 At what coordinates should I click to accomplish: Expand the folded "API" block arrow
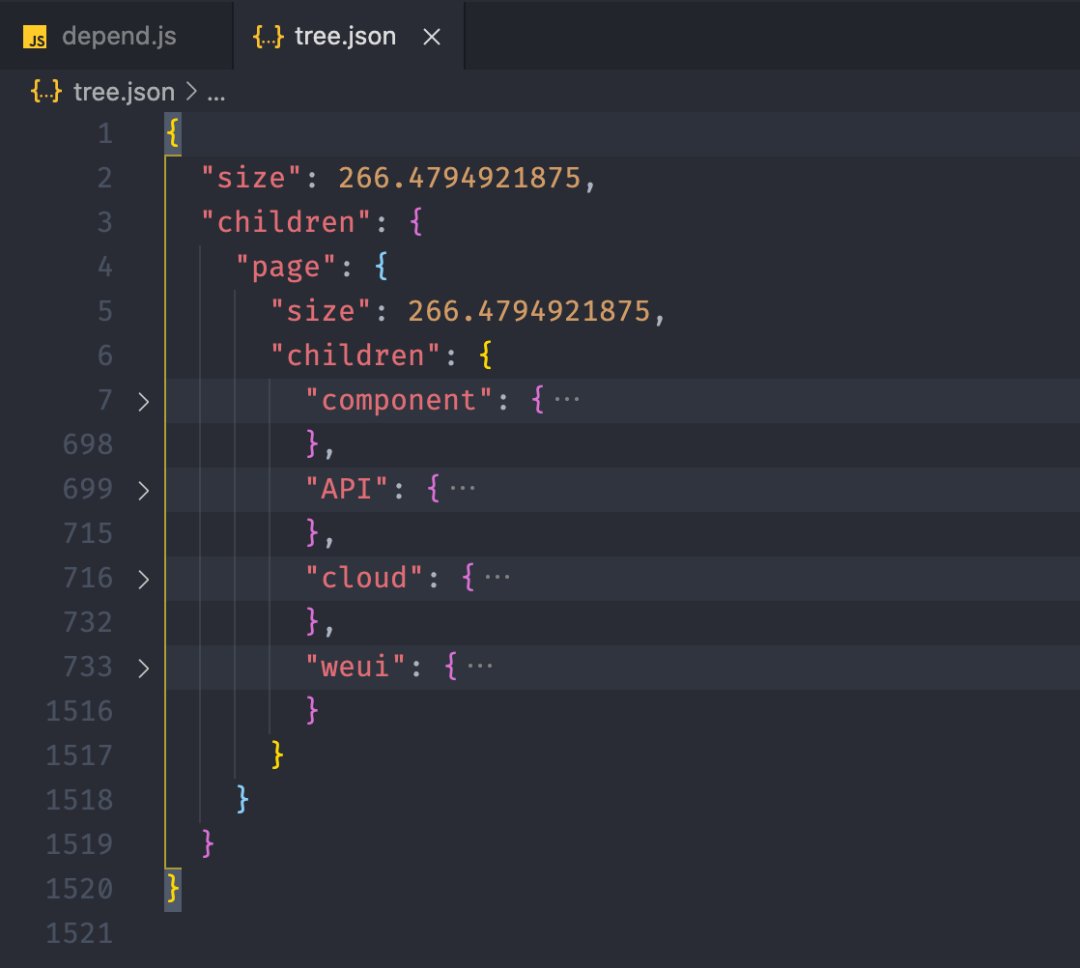pos(144,490)
